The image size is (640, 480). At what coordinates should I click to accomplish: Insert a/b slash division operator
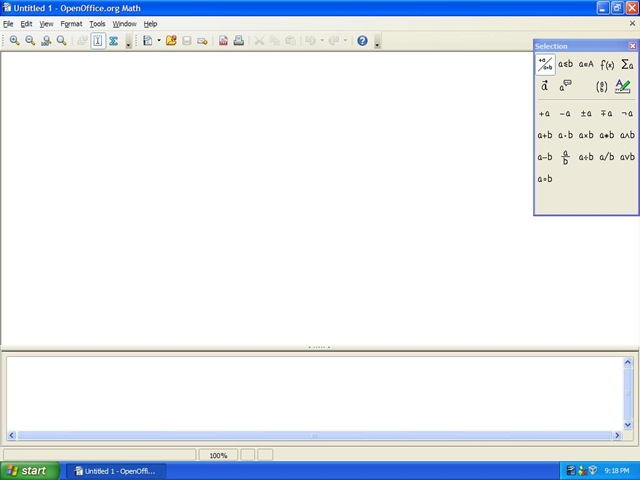coord(607,157)
